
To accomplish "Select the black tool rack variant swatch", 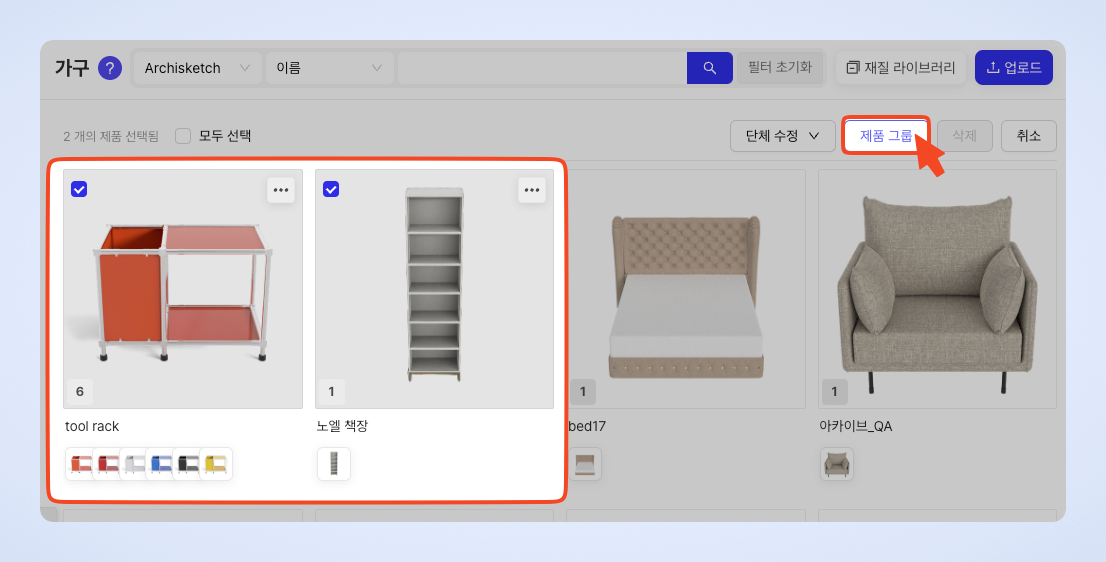I will [x=188, y=464].
